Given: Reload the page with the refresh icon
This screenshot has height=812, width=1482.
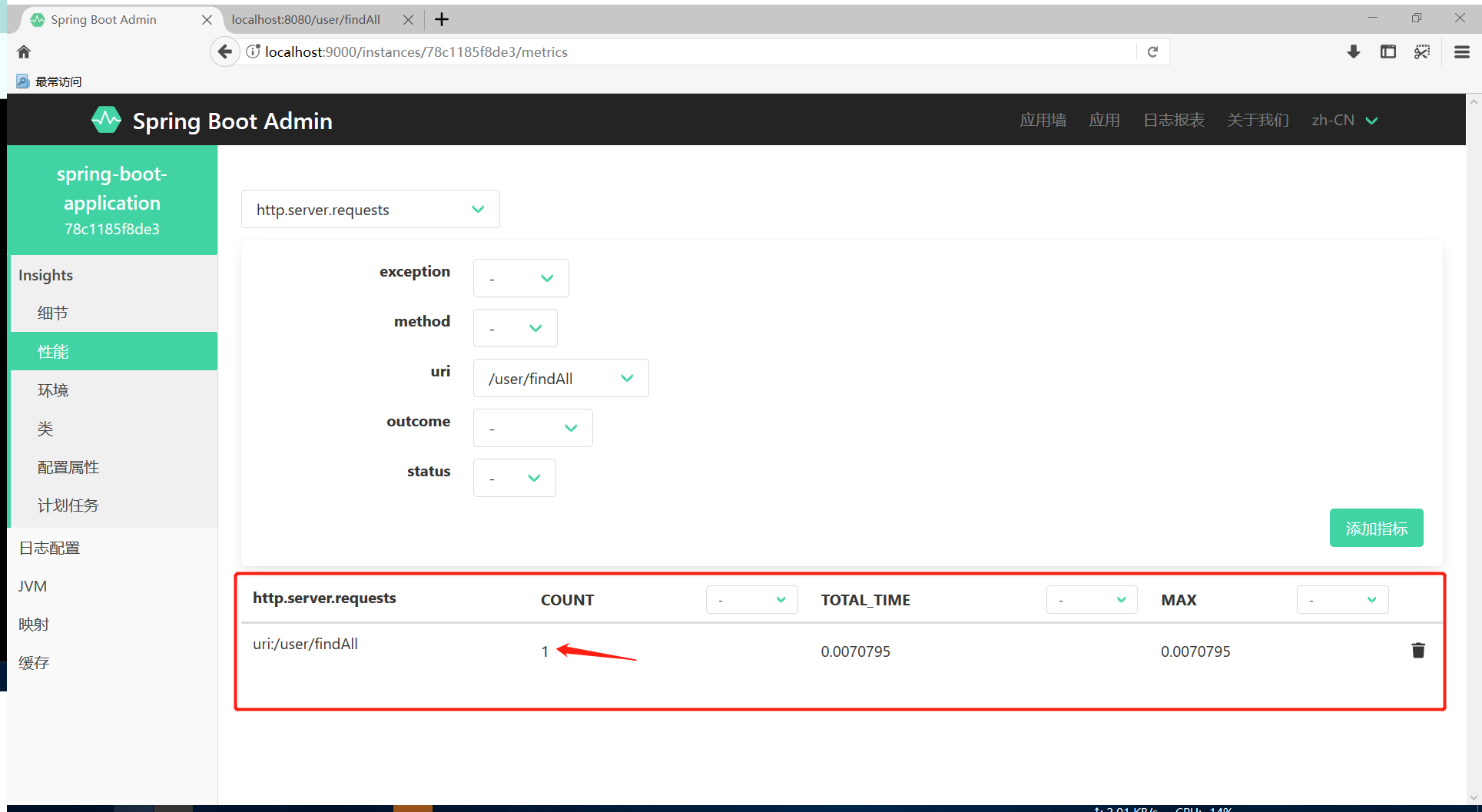Looking at the screenshot, I should coord(1152,51).
